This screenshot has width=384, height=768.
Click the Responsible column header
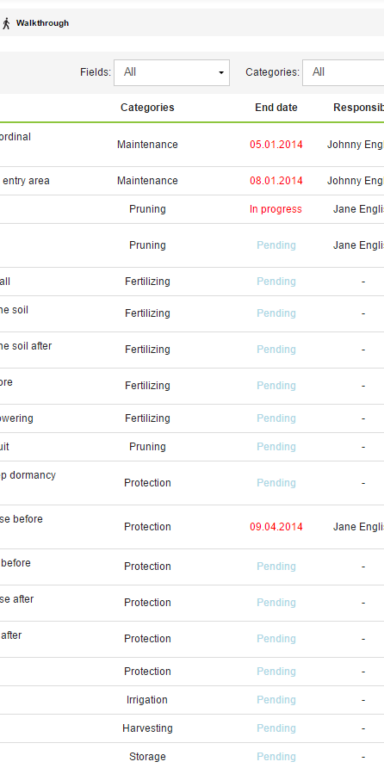pos(359,107)
